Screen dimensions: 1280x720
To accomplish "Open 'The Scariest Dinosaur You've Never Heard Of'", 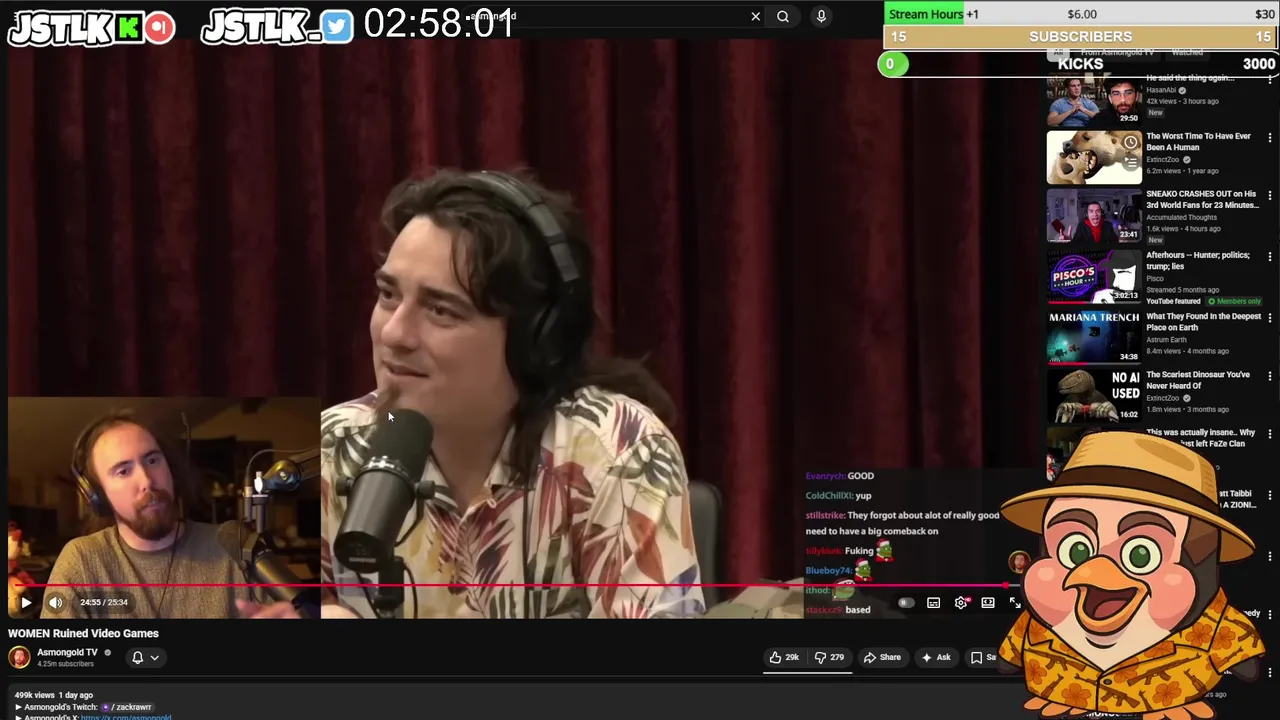I will [x=1198, y=380].
